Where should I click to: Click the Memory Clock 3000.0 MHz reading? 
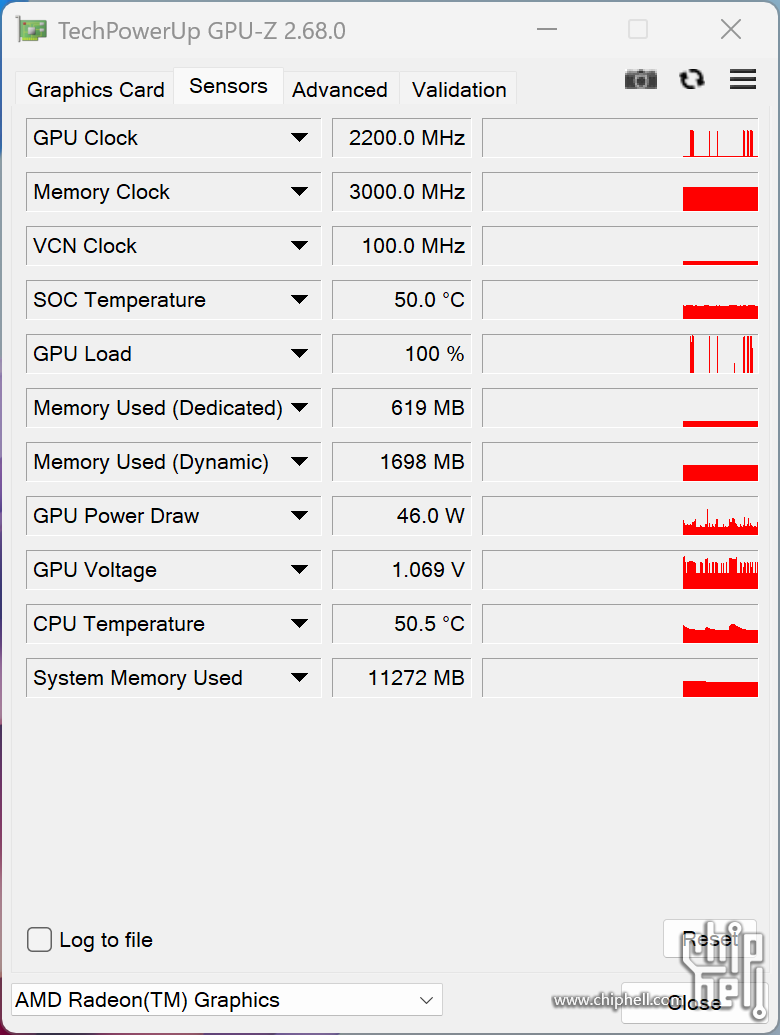coord(401,192)
